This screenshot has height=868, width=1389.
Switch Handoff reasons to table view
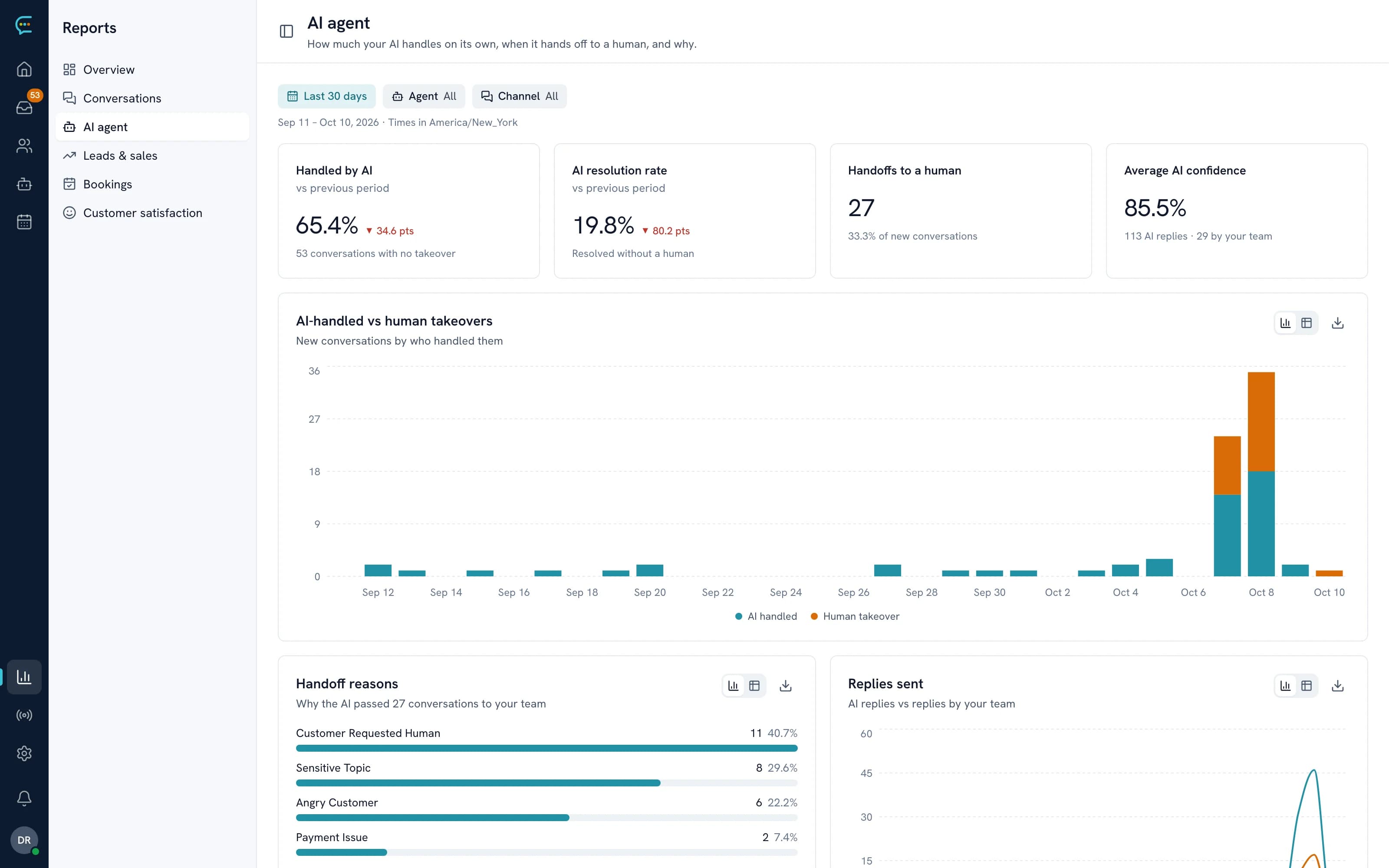point(754,685)
